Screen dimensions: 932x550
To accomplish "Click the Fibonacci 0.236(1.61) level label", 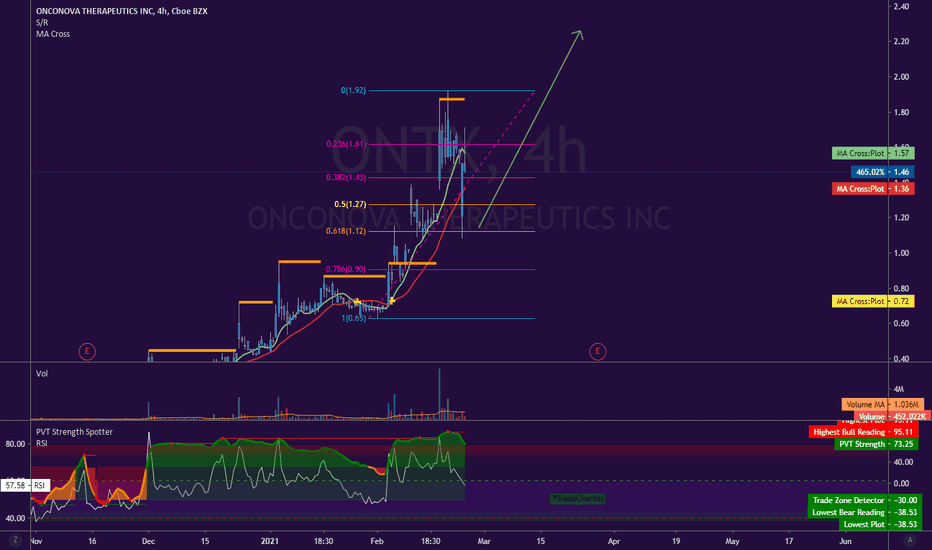I will [x=346, y=144].
